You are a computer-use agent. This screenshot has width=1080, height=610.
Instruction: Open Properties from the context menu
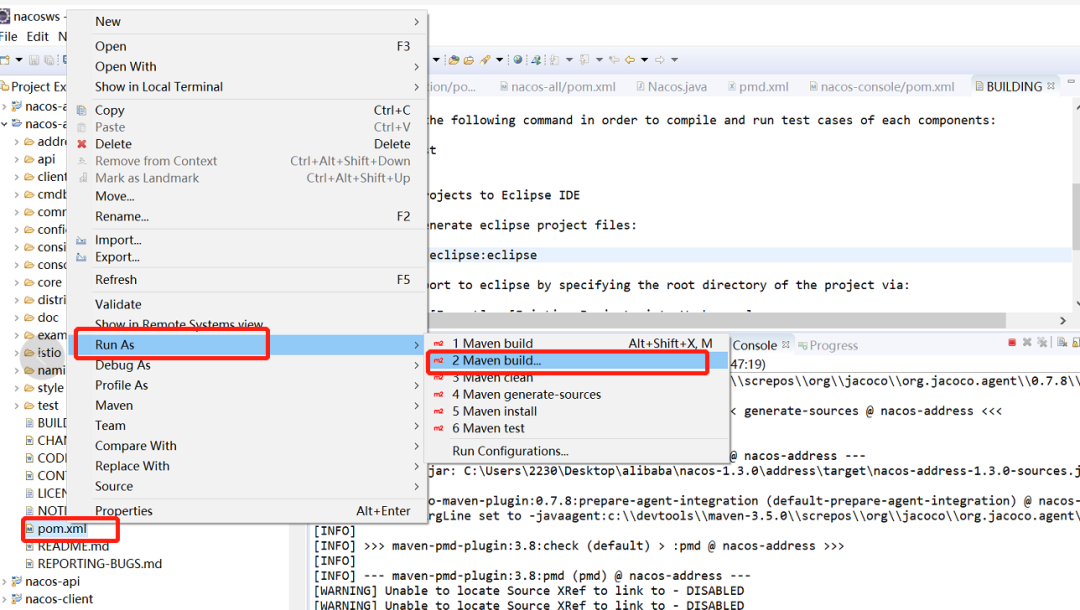pos(248,511)
